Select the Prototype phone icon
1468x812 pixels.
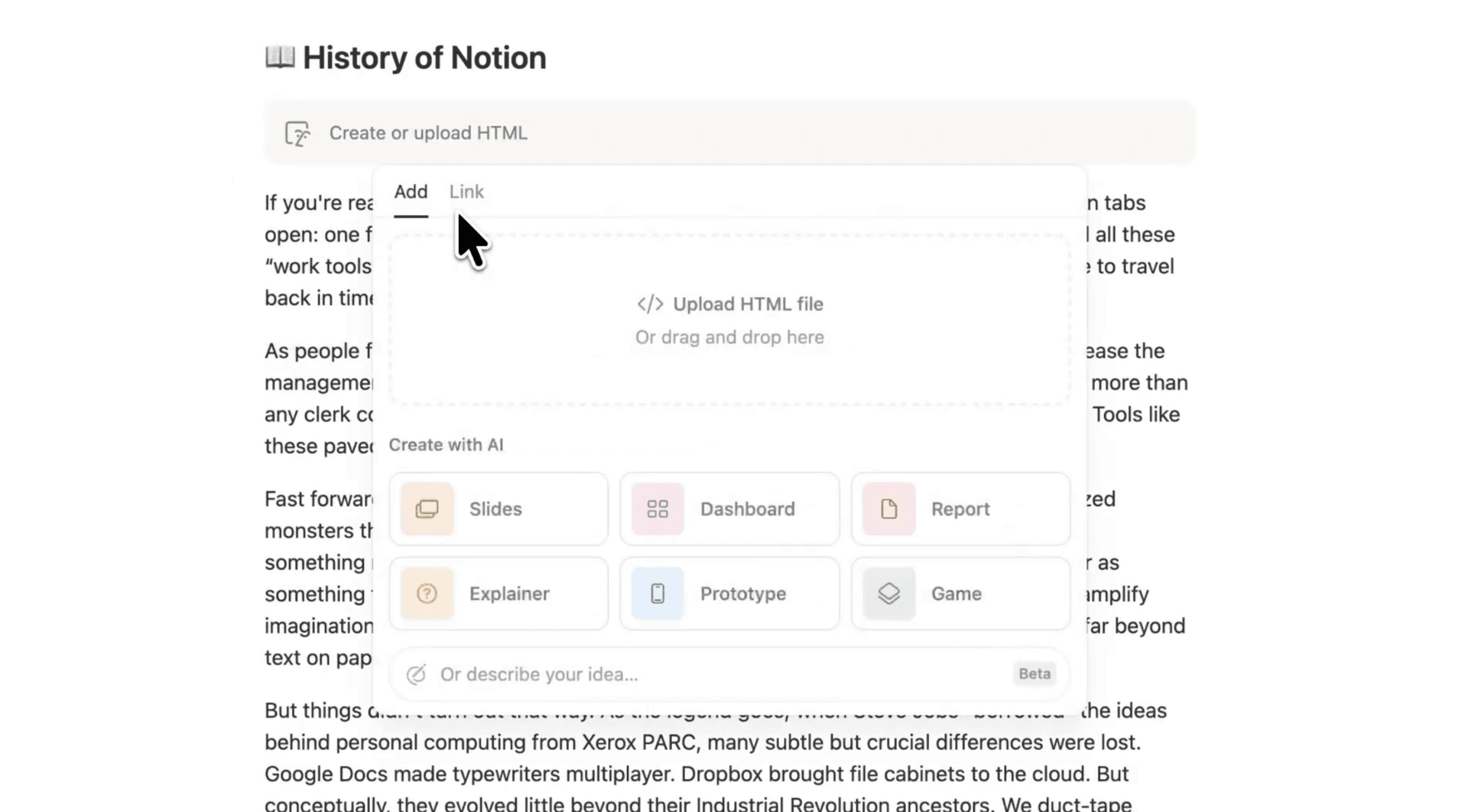658,593
